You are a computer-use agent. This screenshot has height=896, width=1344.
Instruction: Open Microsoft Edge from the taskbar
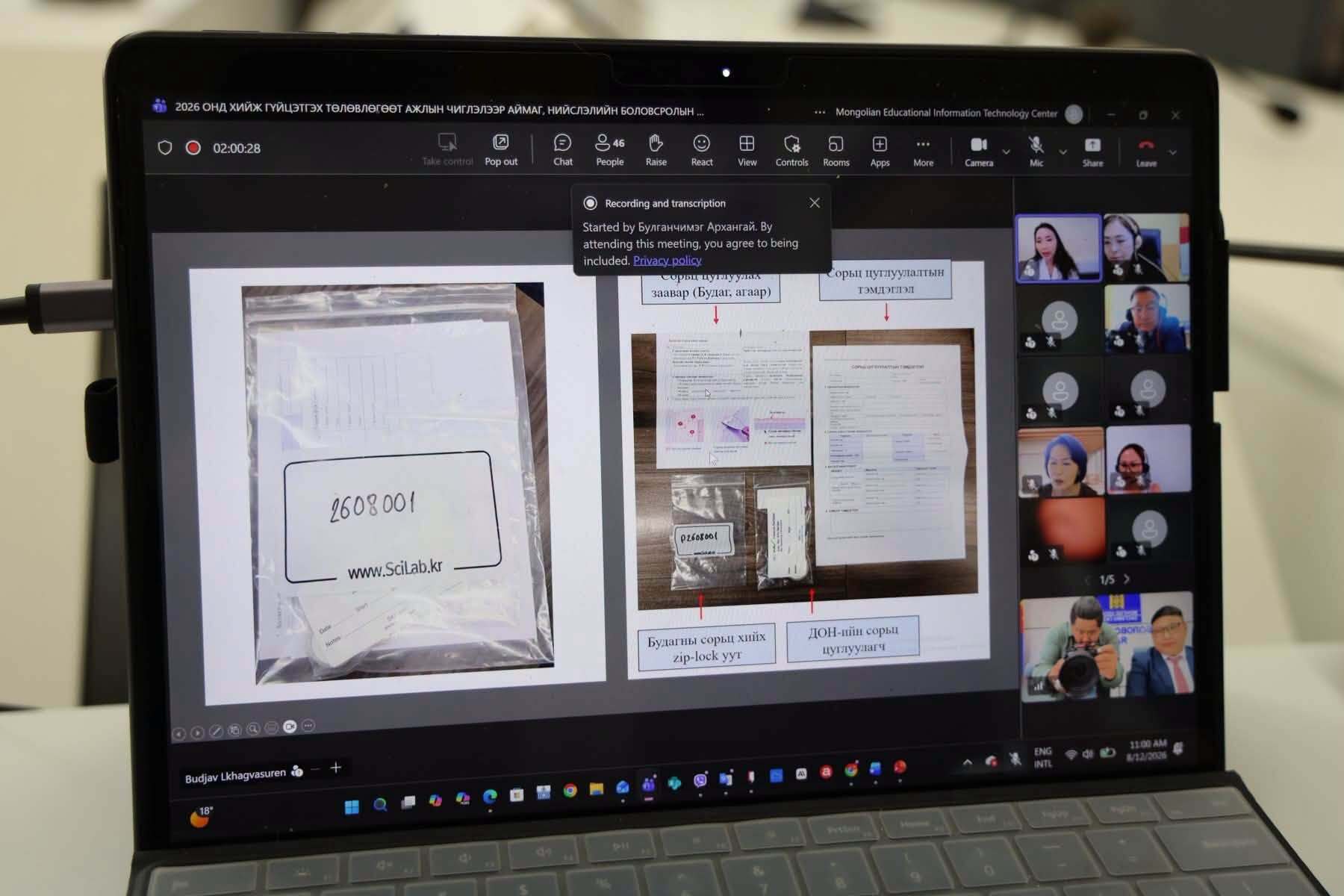point(490,797)
